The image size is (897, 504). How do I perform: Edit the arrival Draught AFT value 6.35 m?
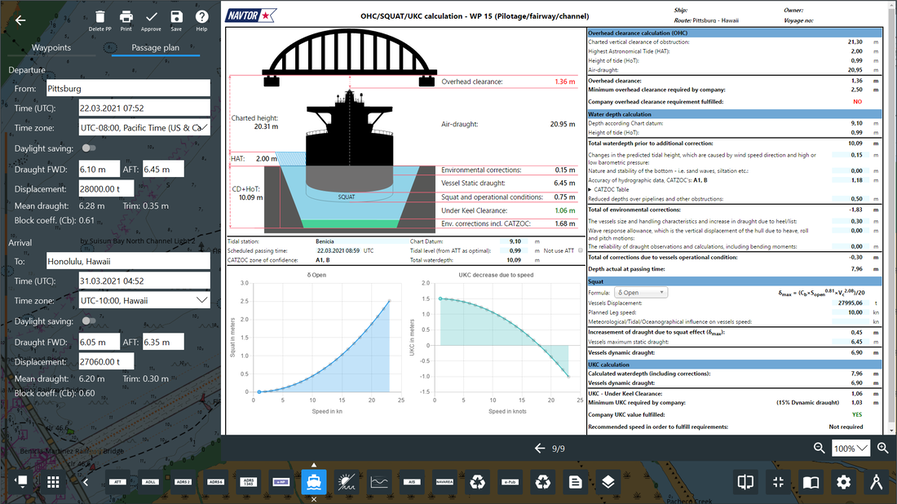click(163, 342)
